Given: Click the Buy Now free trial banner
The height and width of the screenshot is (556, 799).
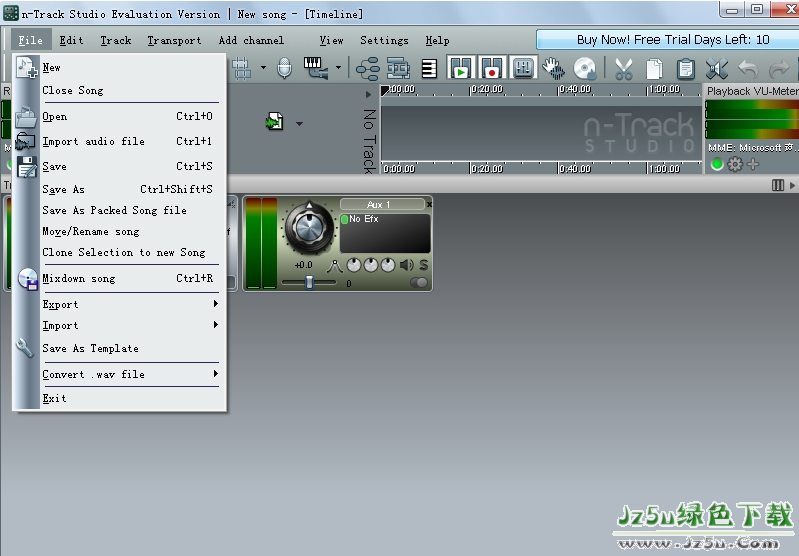Looking at the screenshot, I should (668, 40).
